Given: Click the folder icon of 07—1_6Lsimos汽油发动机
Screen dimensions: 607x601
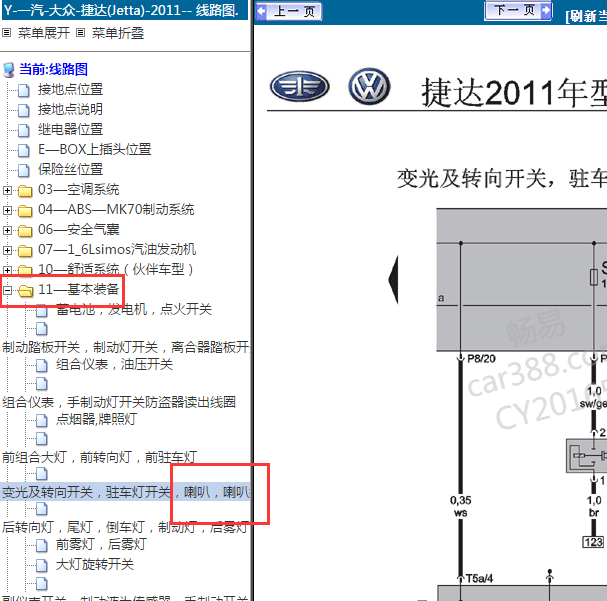Looking at the screenshot, I should (x=25, y=251).
